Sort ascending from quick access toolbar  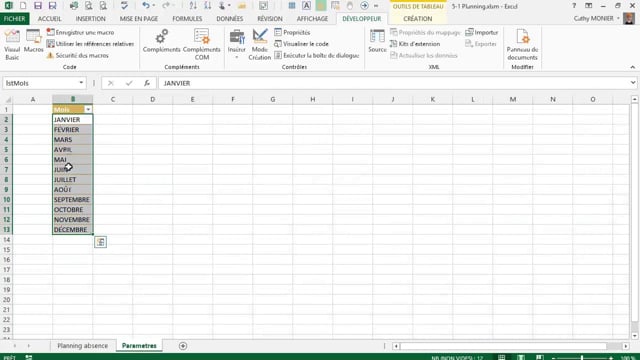click(193, 6)
